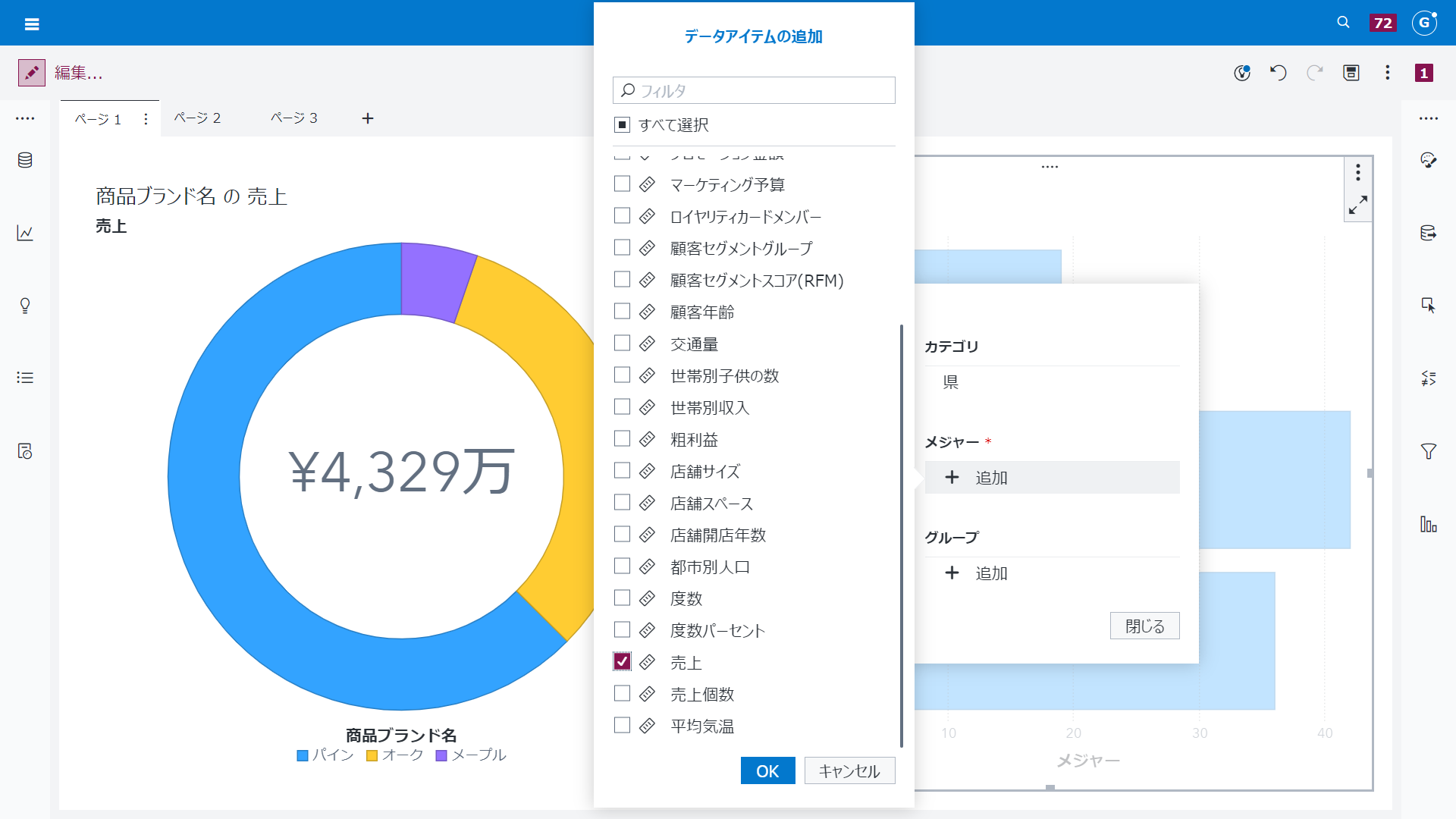This screenshot has height=819, width=1456.
Task: Check the 粗利益 checkbox
Action: [622, 438]
